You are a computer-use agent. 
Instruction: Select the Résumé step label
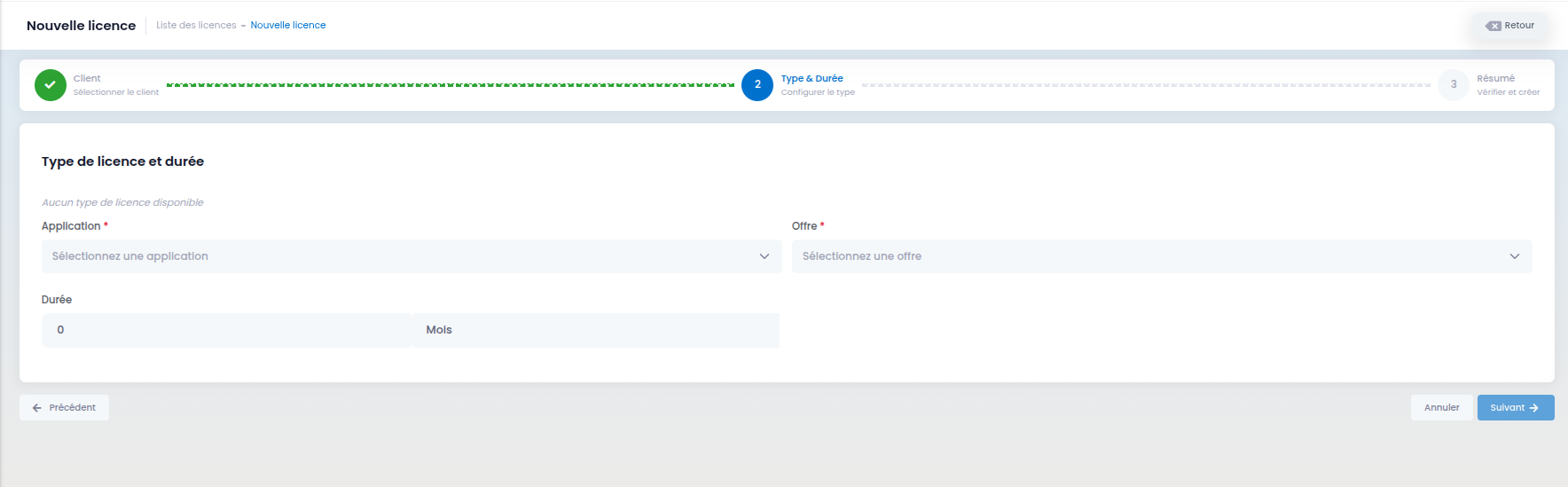[x=1496, y=79]
